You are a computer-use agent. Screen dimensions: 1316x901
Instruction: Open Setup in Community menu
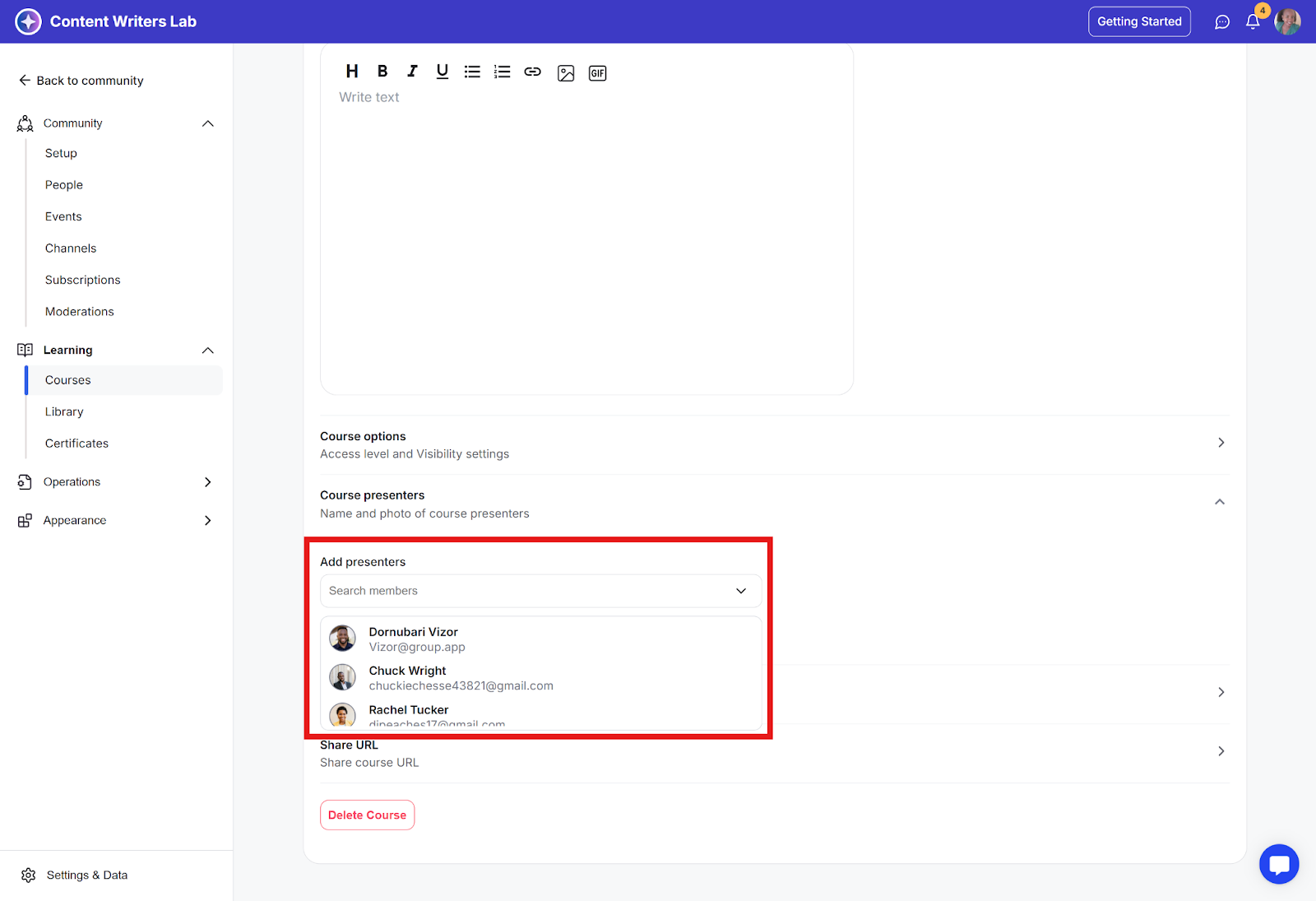click(x=61, y=153)
